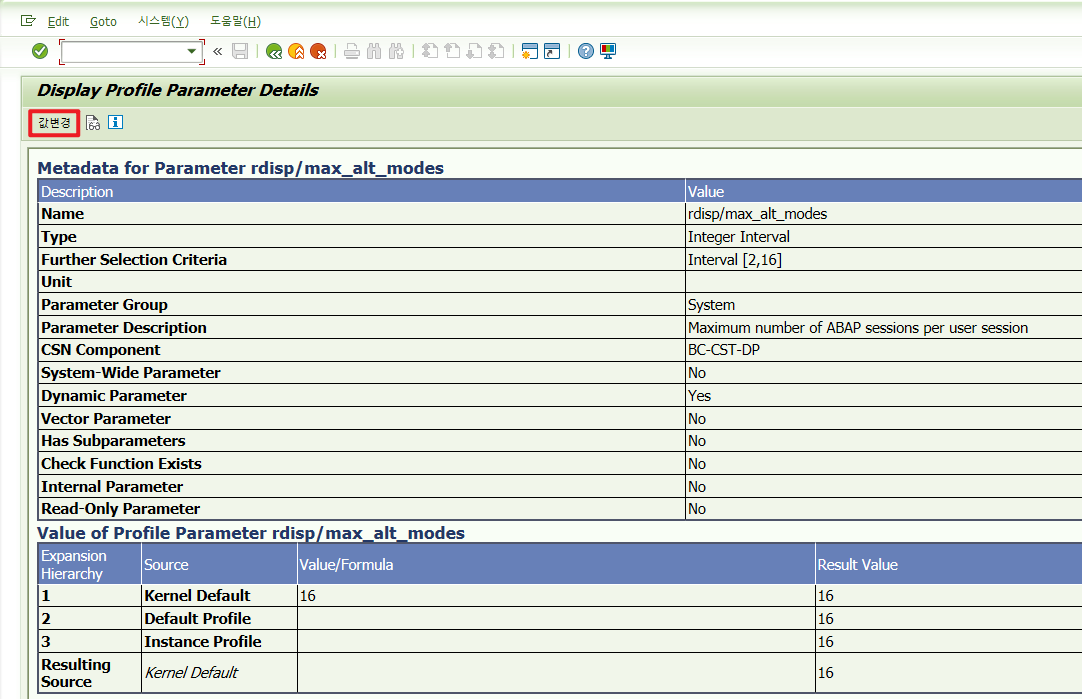Click the Result Value column header
This screenshot has height=699, width=1082.
949,564
